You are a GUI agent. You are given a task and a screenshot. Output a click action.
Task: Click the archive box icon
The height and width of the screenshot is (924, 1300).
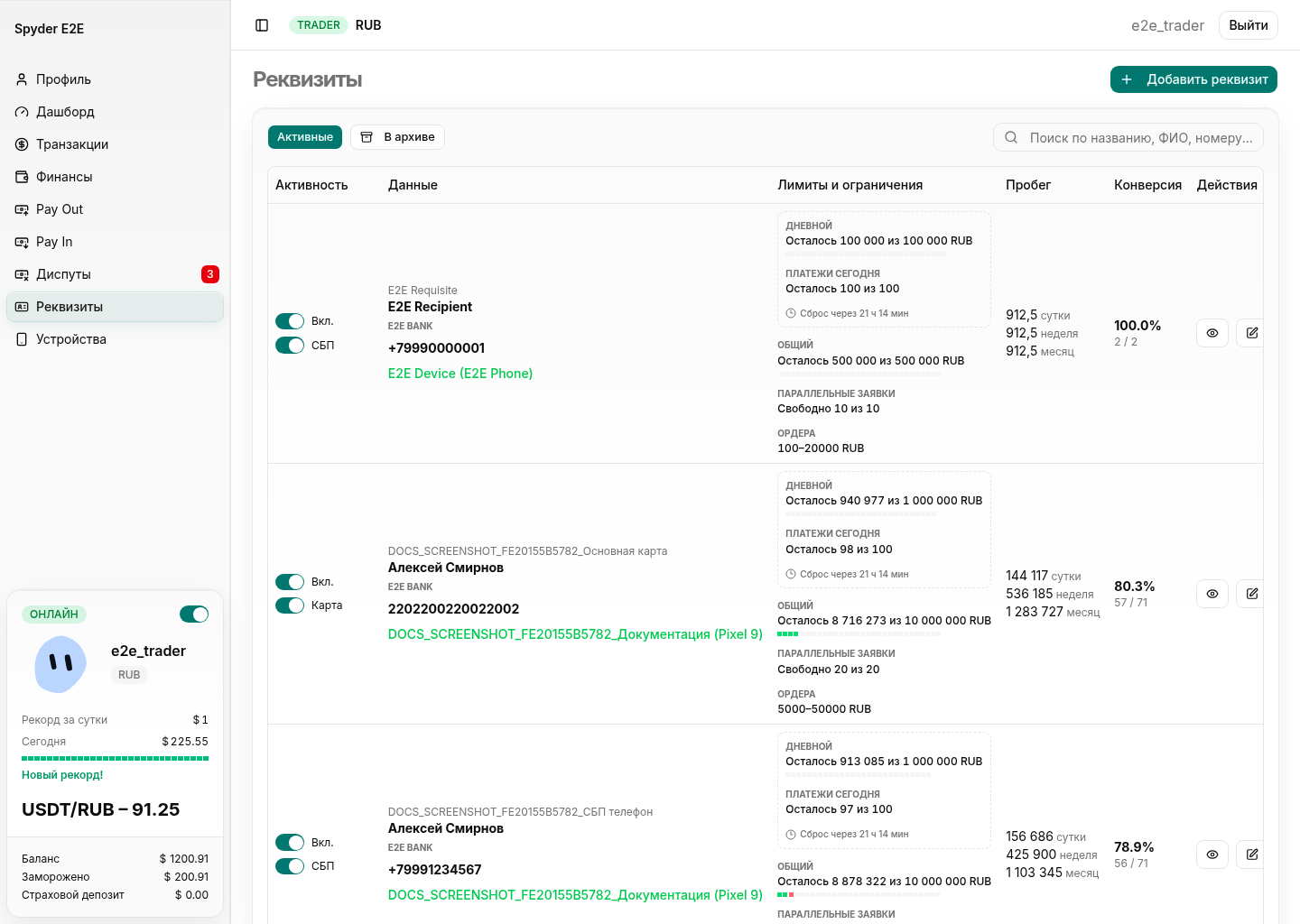367,137
